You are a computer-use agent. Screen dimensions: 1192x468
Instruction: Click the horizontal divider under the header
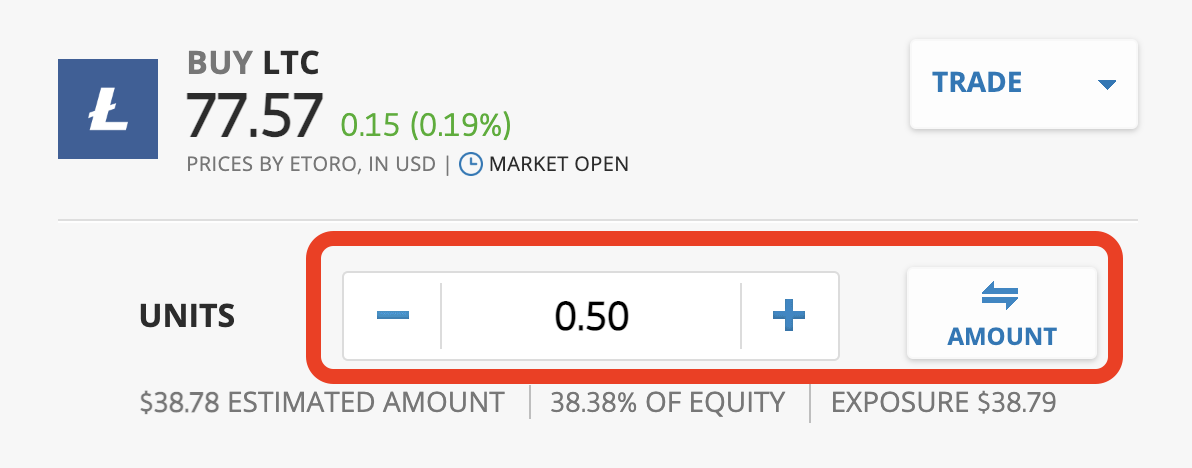[598, 220]
